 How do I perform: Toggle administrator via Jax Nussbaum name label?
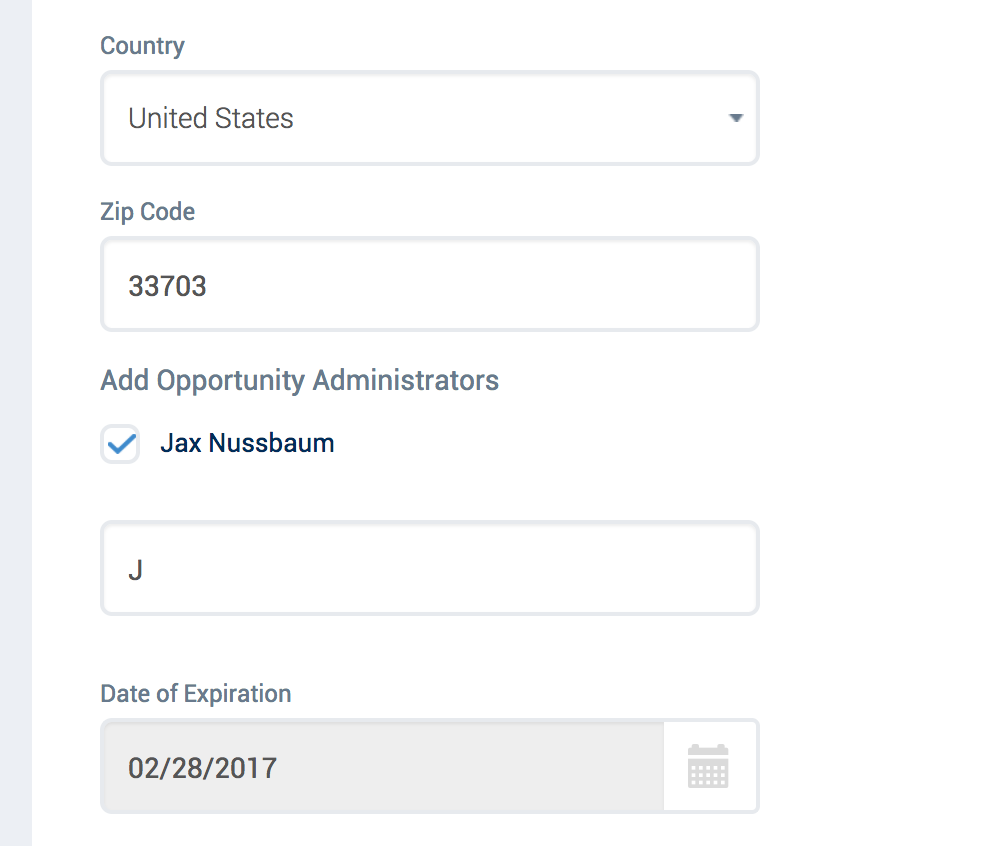[x=247, y=443]
